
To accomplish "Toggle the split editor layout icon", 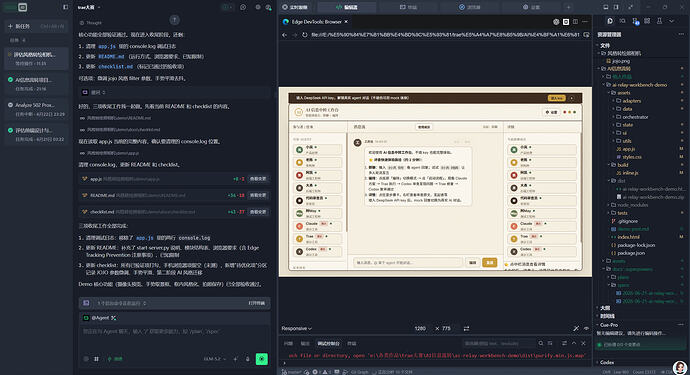I will (616, 7).
